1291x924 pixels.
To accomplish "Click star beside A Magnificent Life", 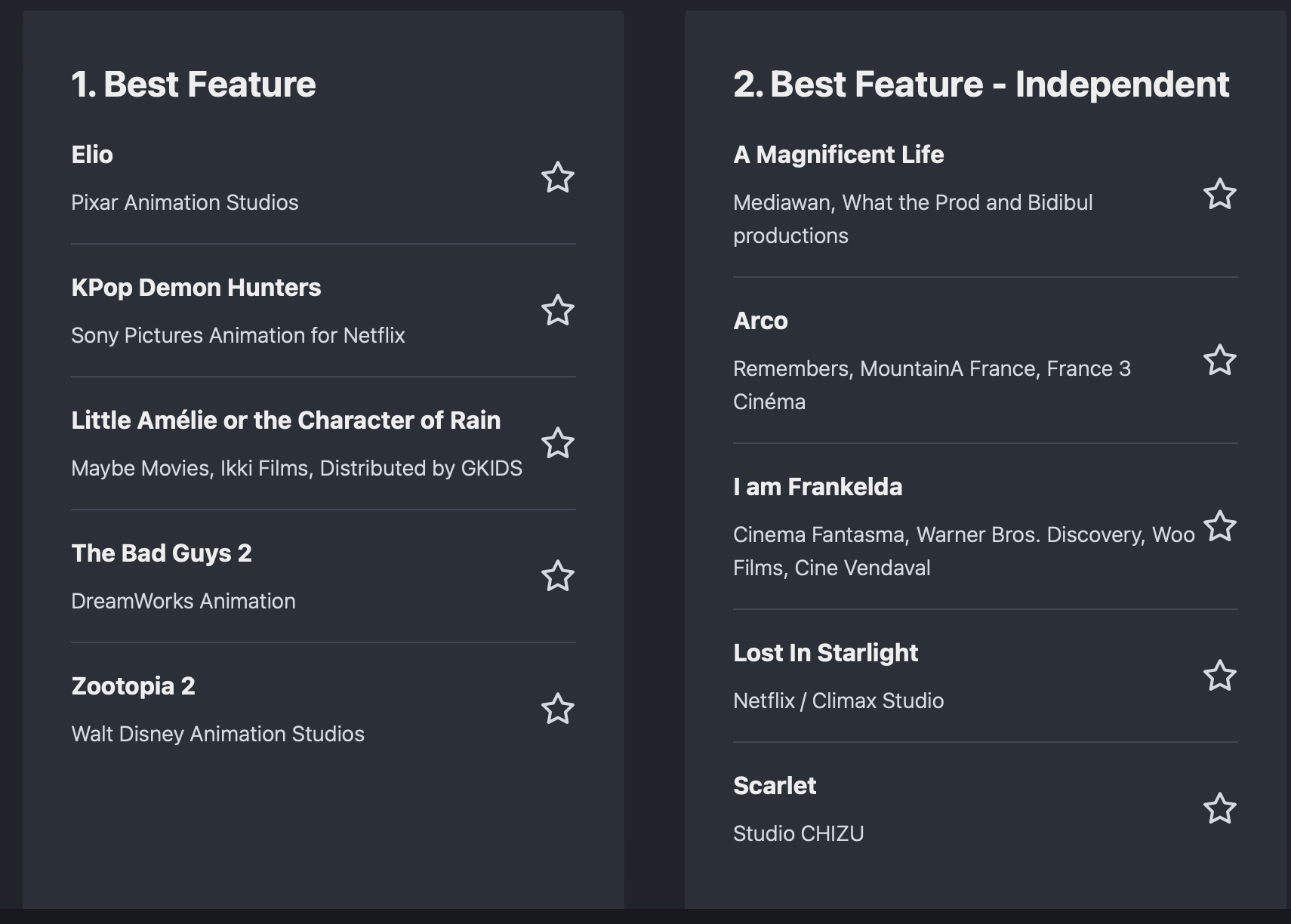I will [1219, 195].
